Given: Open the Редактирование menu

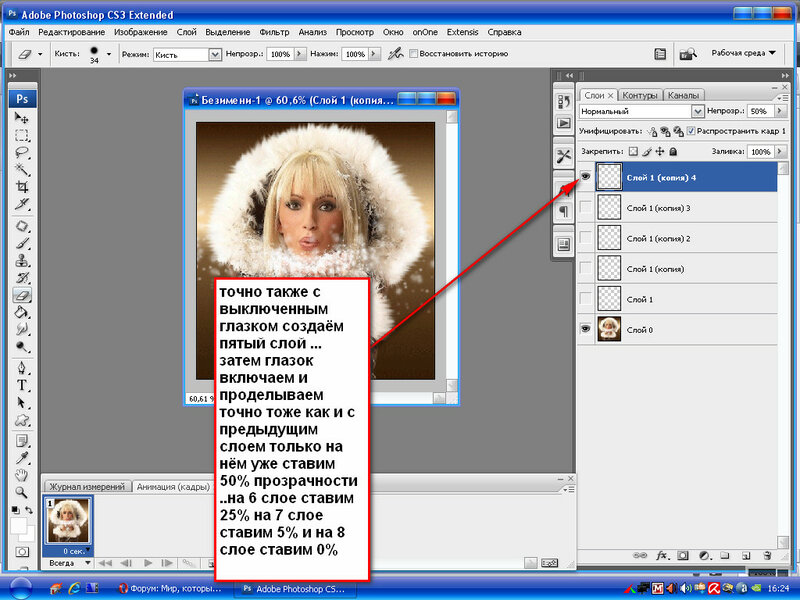Looking at the screenshot, I should pyautogui.click(x=71, y=32).
